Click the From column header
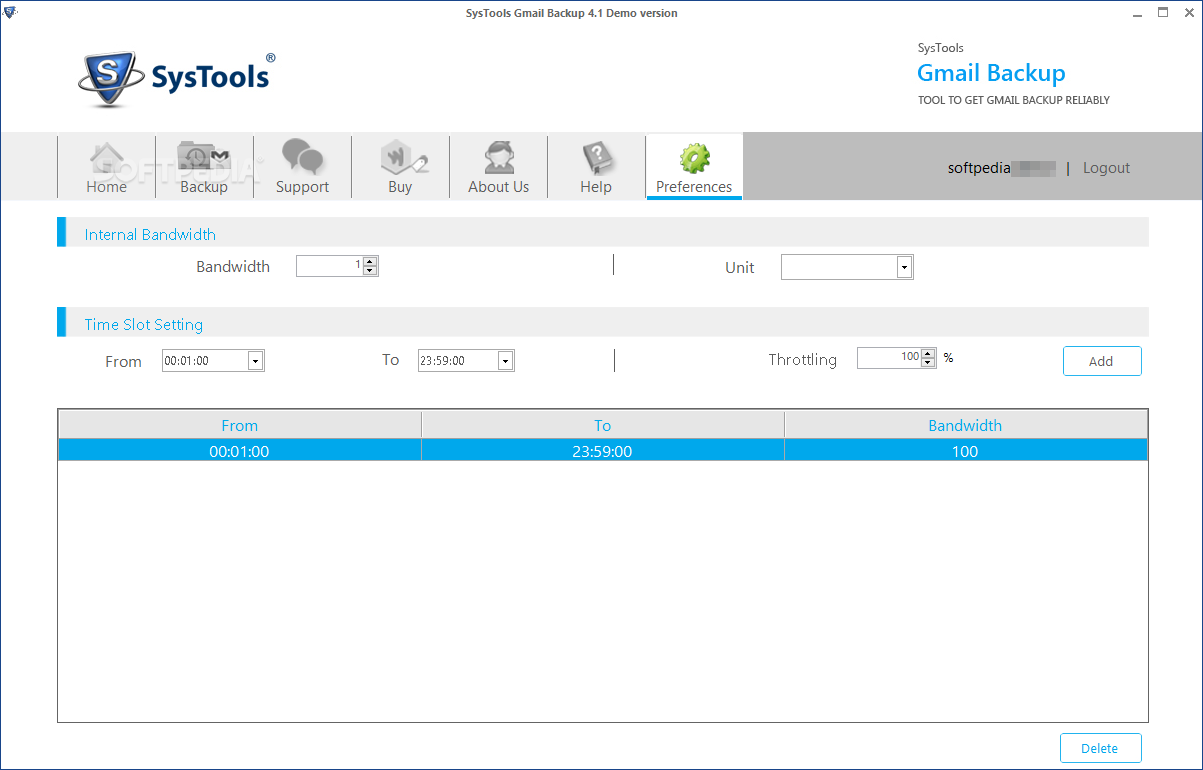The width and height of the screenshot is (1203, 770). point(240,425)
